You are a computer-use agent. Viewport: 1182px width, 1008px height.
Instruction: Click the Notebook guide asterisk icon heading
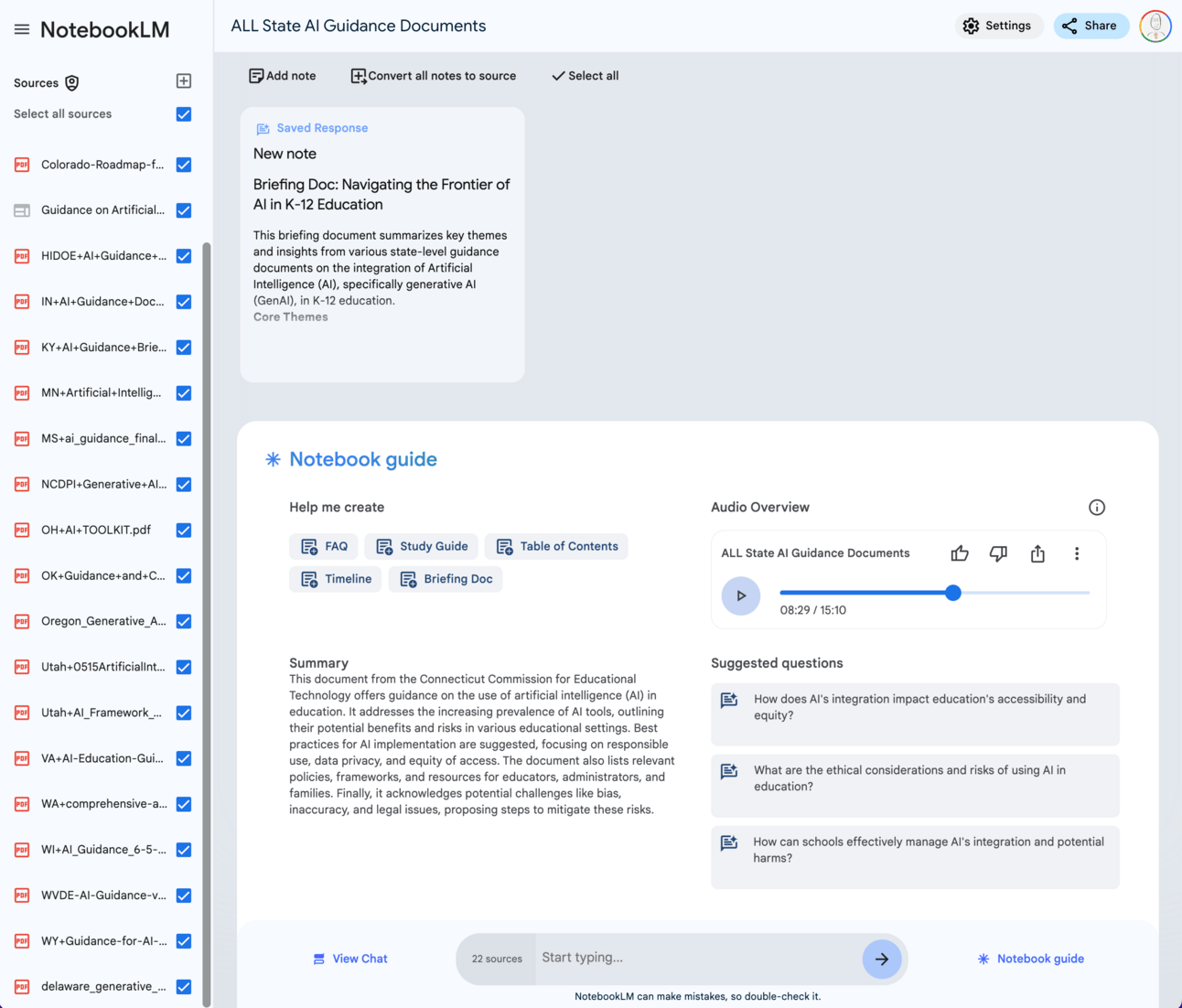point(273,459)
